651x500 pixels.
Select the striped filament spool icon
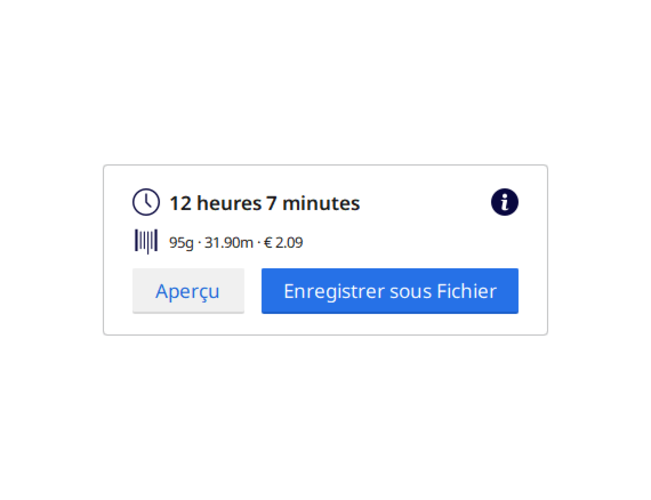click(x=146, y=241)
